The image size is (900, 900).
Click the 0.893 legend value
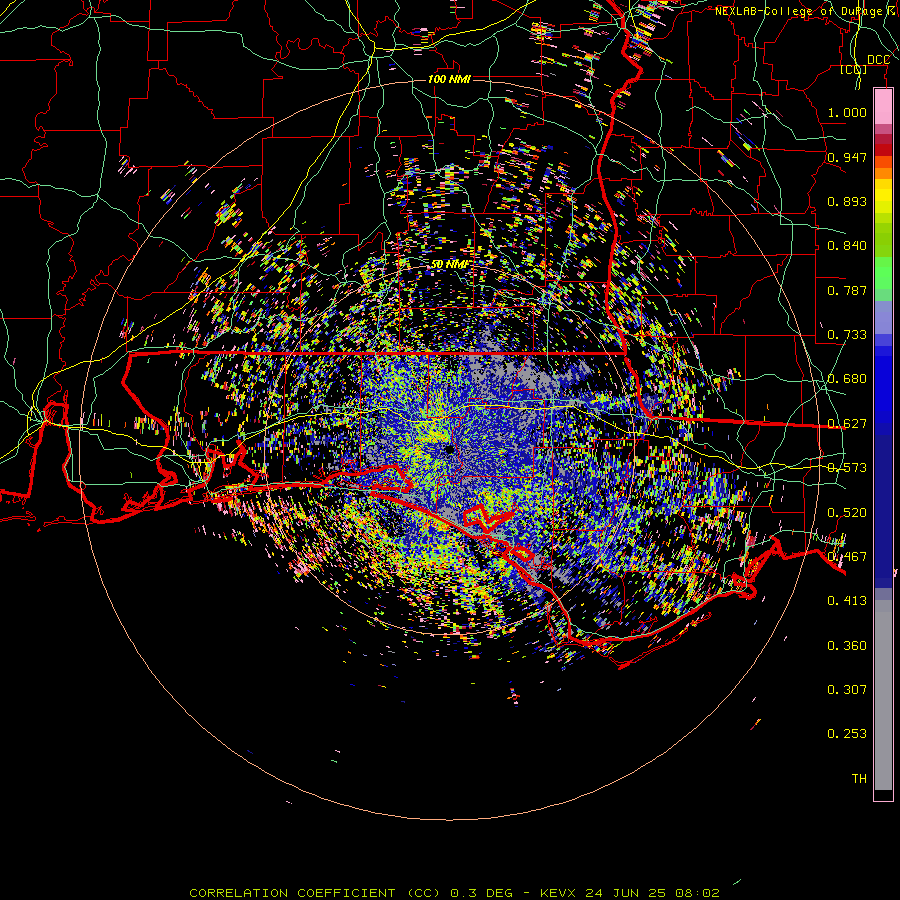coord(847,201)
